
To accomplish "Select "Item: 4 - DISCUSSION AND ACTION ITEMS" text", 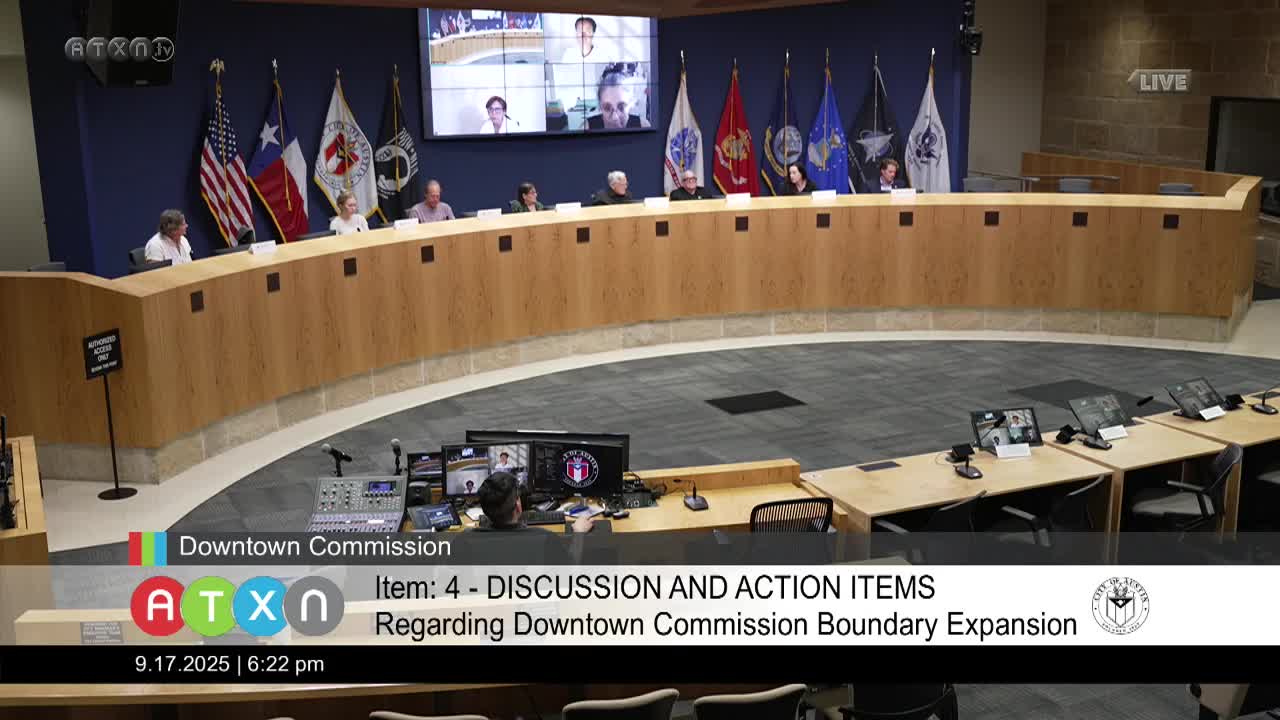I will click(x=655, y=587).
